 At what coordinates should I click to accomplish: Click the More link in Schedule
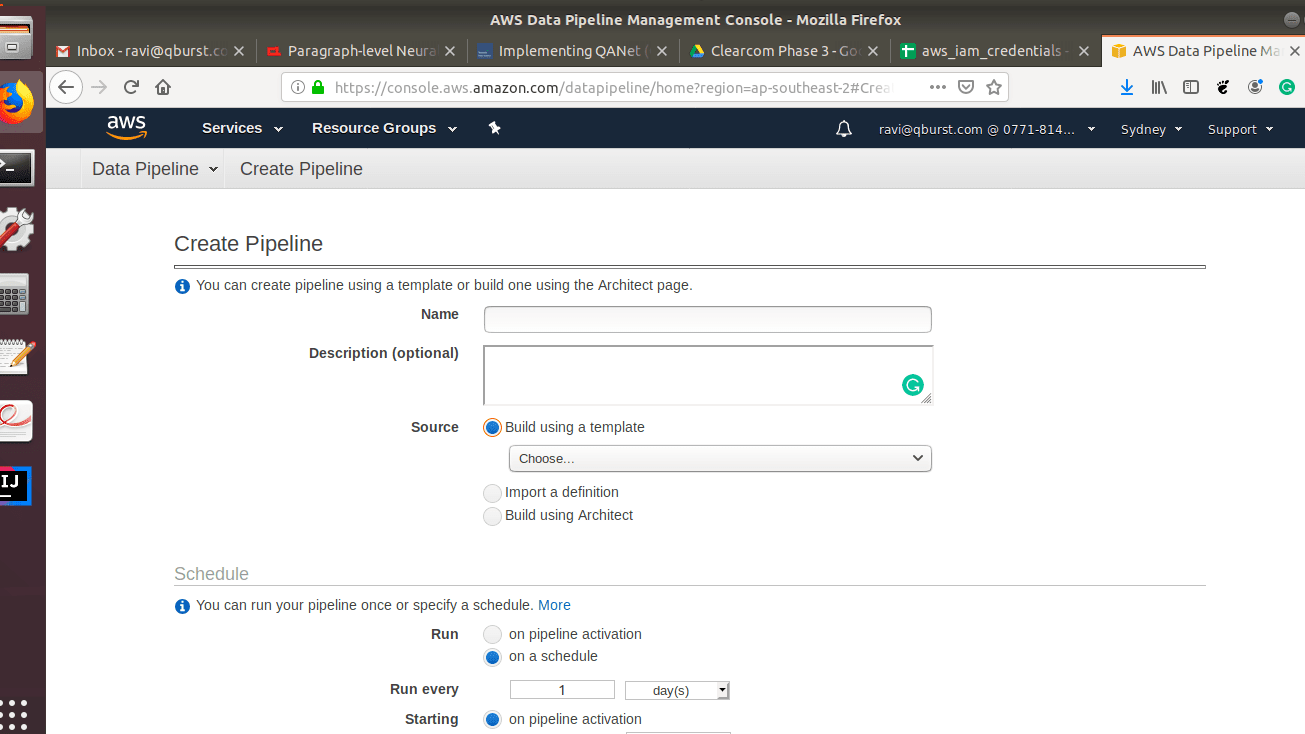point(554,605)
